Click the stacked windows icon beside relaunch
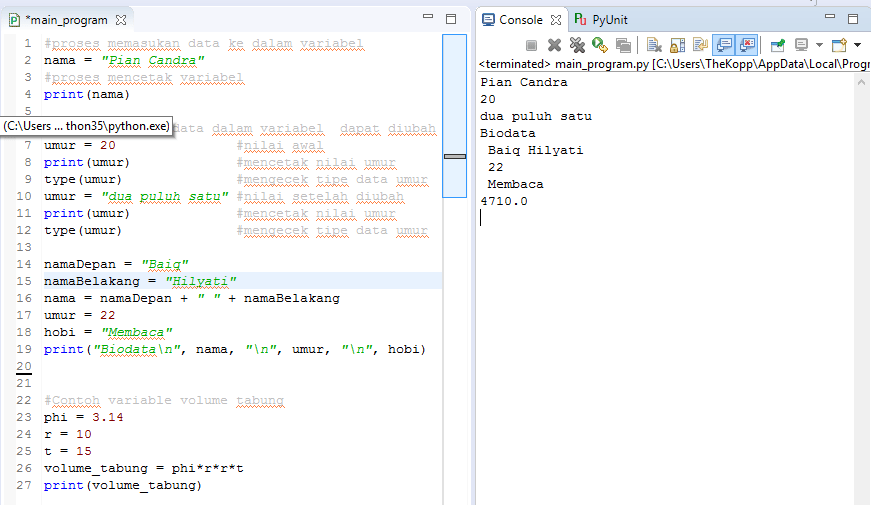 pyautogui.click(x=623, y=45)
